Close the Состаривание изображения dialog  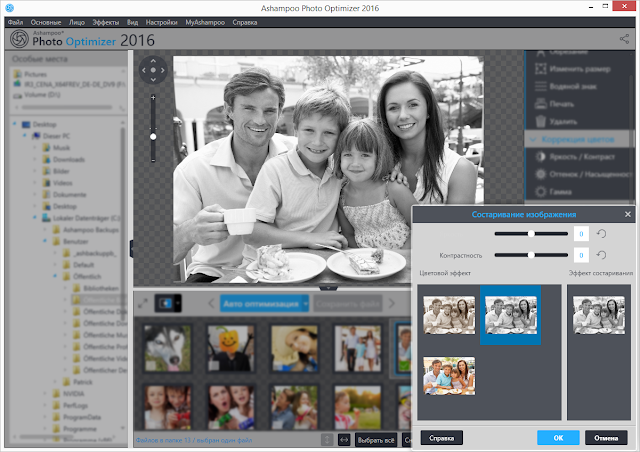(628, 214)
